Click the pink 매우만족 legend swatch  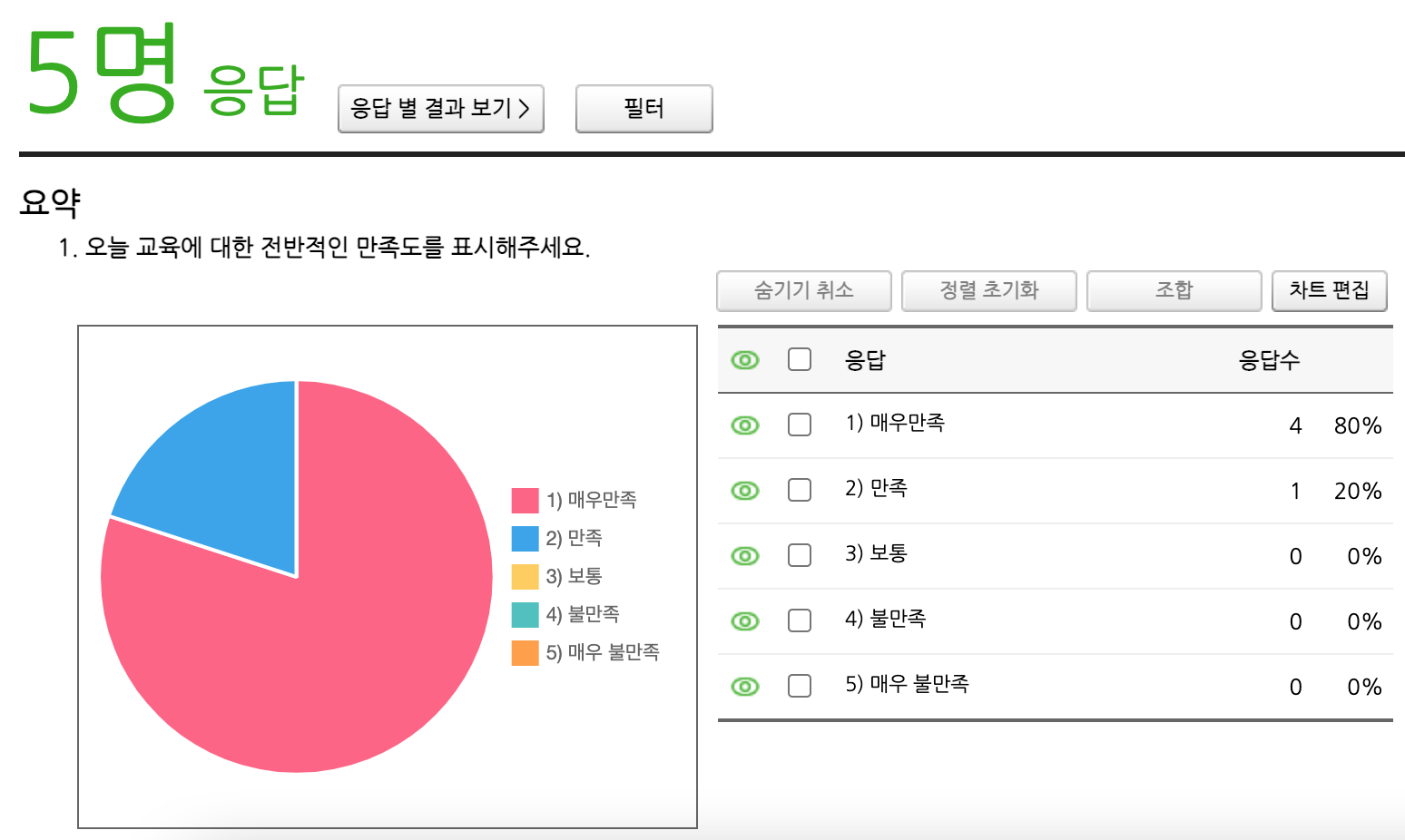click(x=525, y=500)
